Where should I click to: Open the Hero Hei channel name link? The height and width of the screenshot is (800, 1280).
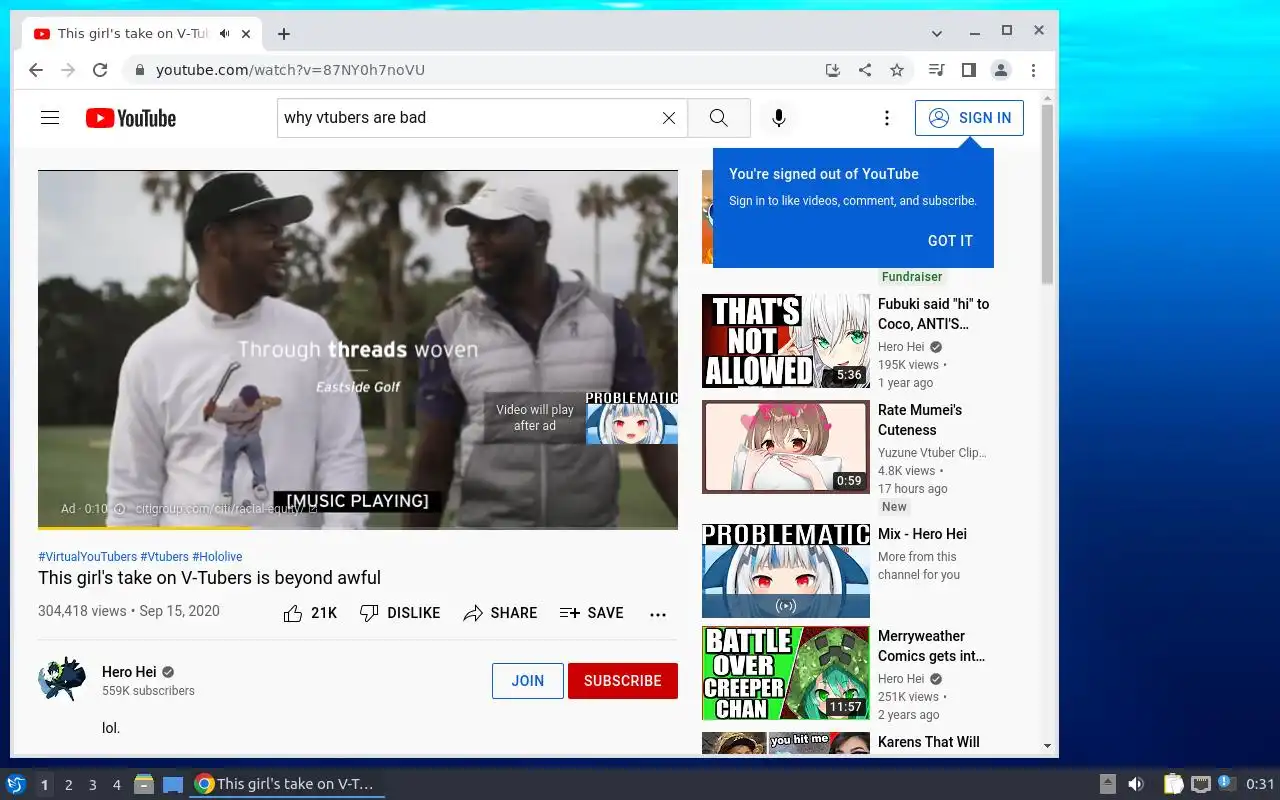(x=129, y=672)
